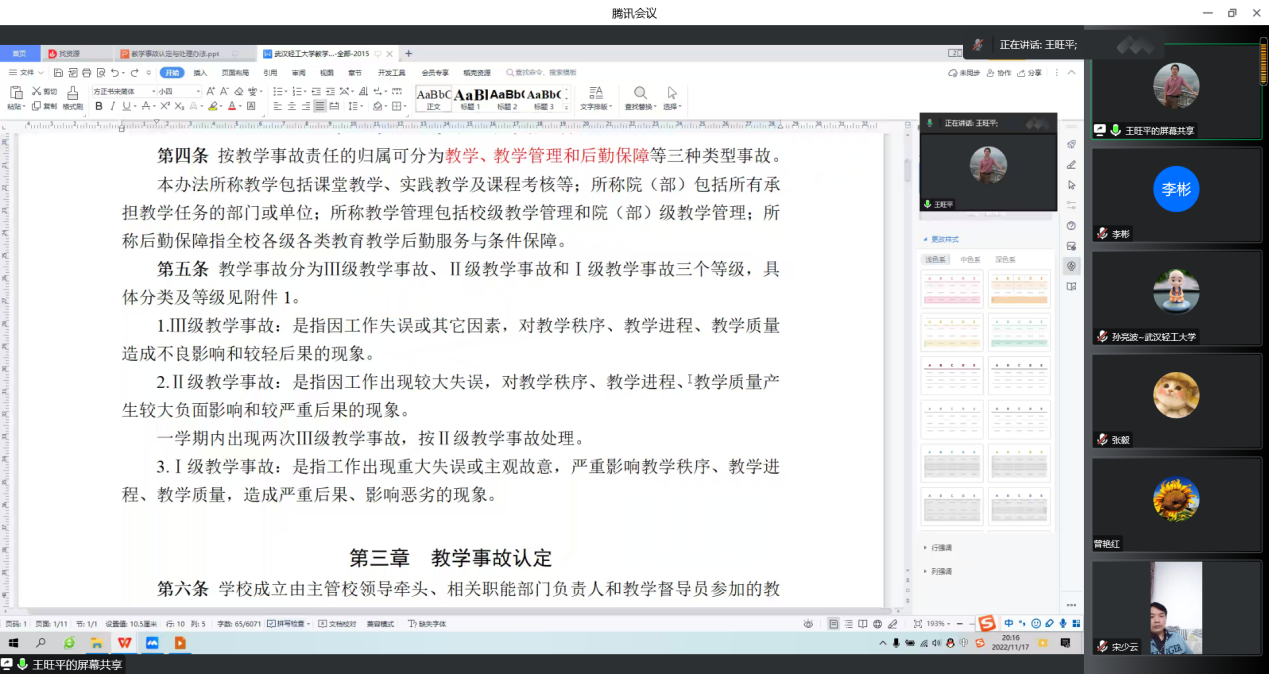Click the red font color swatch button

tap(231, 106)
